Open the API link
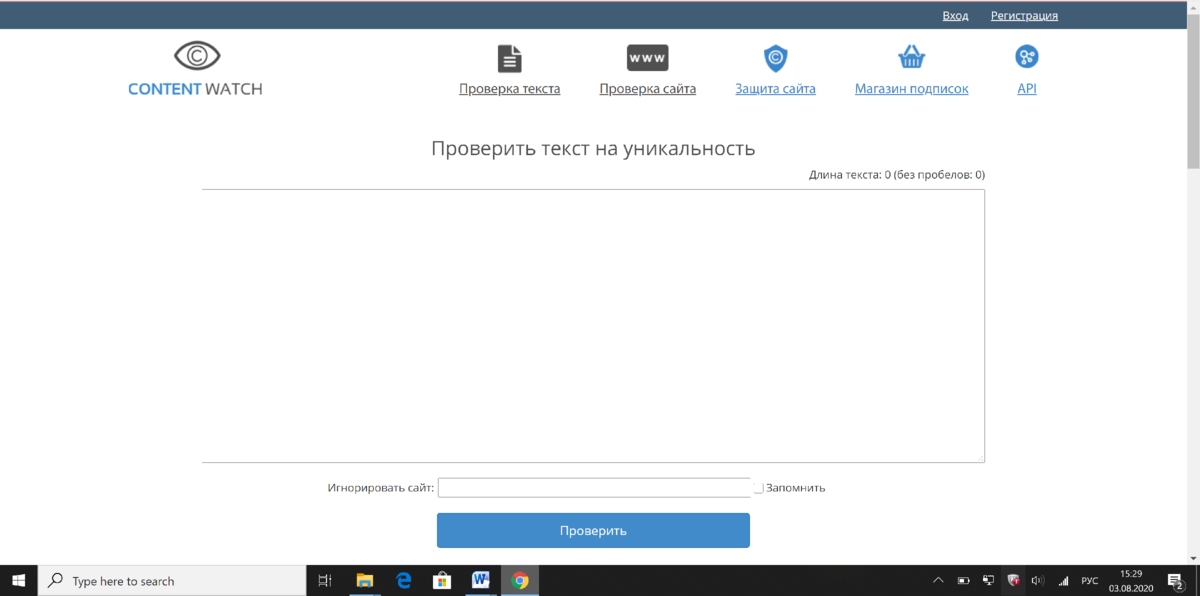Viewport: 1200px width, 596px height. coord(1027,89)
